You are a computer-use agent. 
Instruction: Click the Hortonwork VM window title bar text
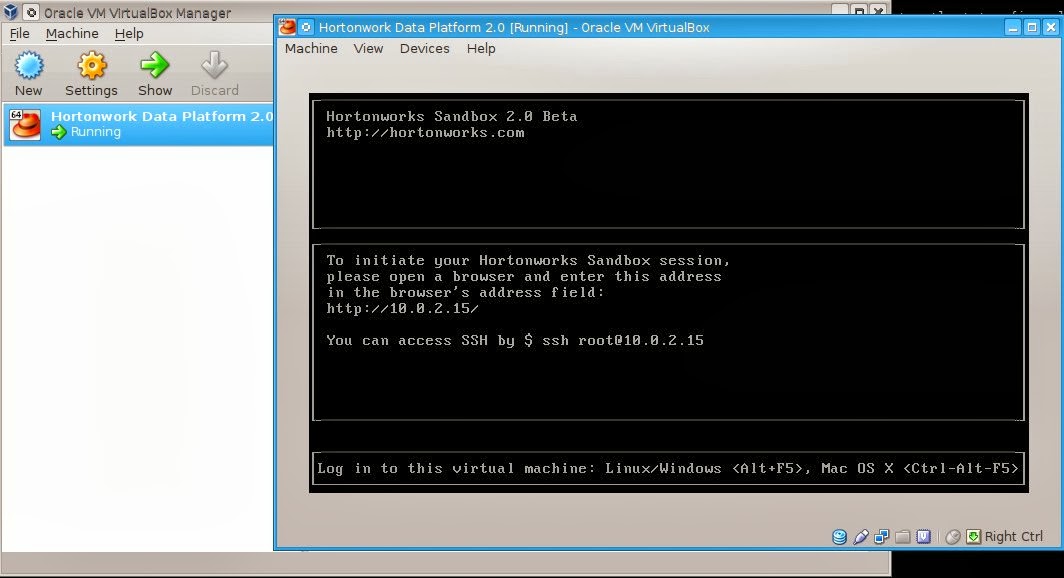click(x=514, y=27)
